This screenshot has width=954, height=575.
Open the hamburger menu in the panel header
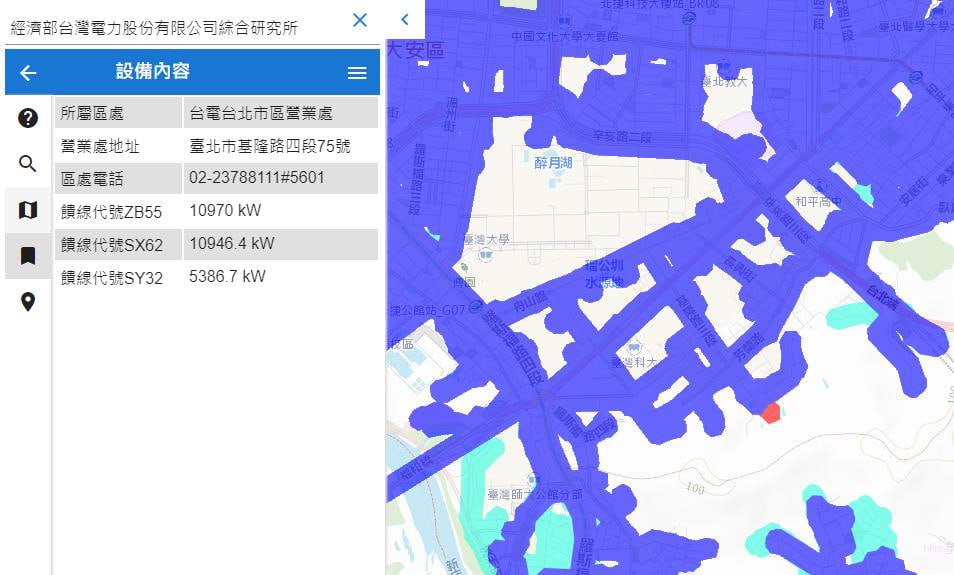[357, 73]
